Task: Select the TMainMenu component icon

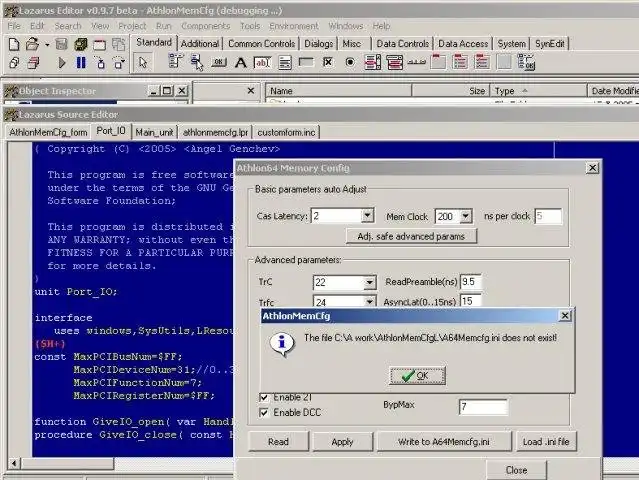Action: (175, 62)
